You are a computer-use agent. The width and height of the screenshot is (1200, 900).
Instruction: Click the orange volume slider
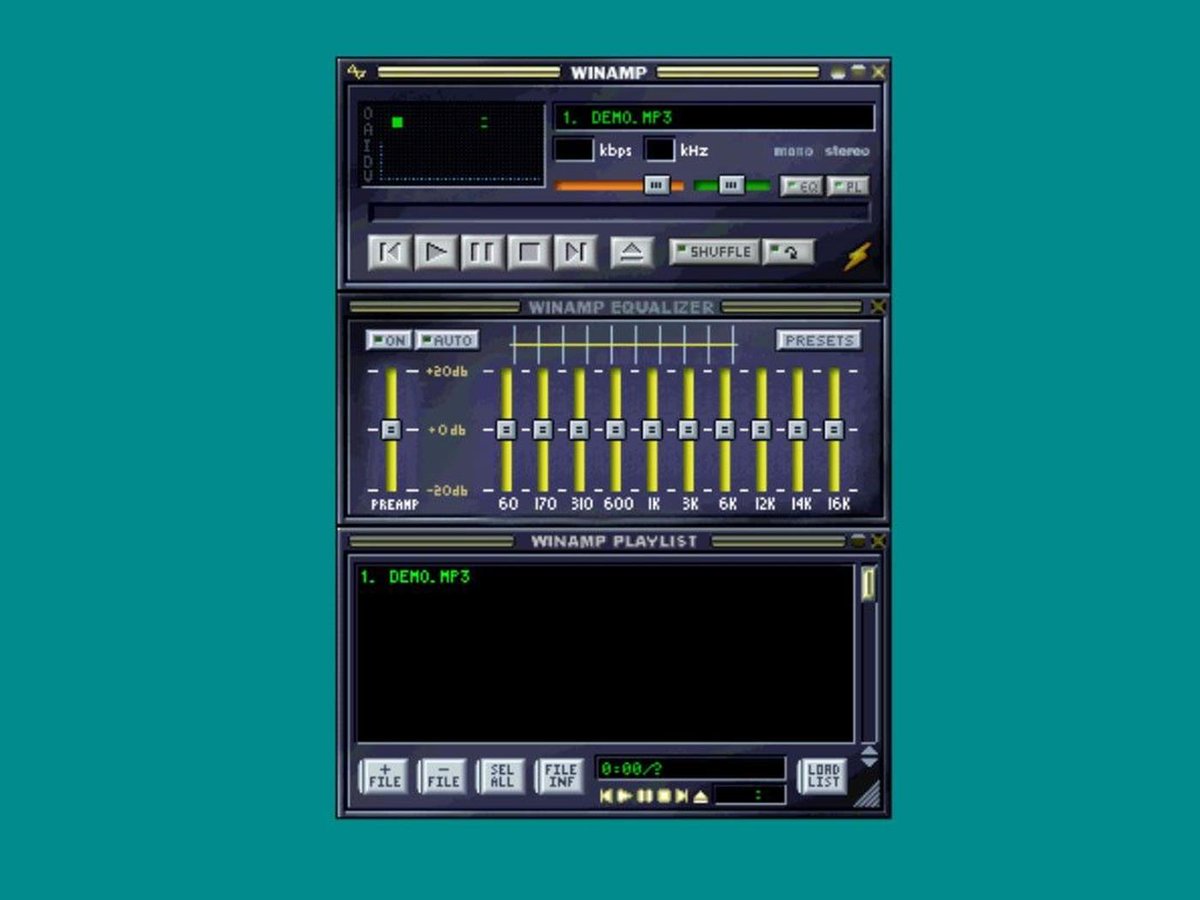[x=620, y=186]
